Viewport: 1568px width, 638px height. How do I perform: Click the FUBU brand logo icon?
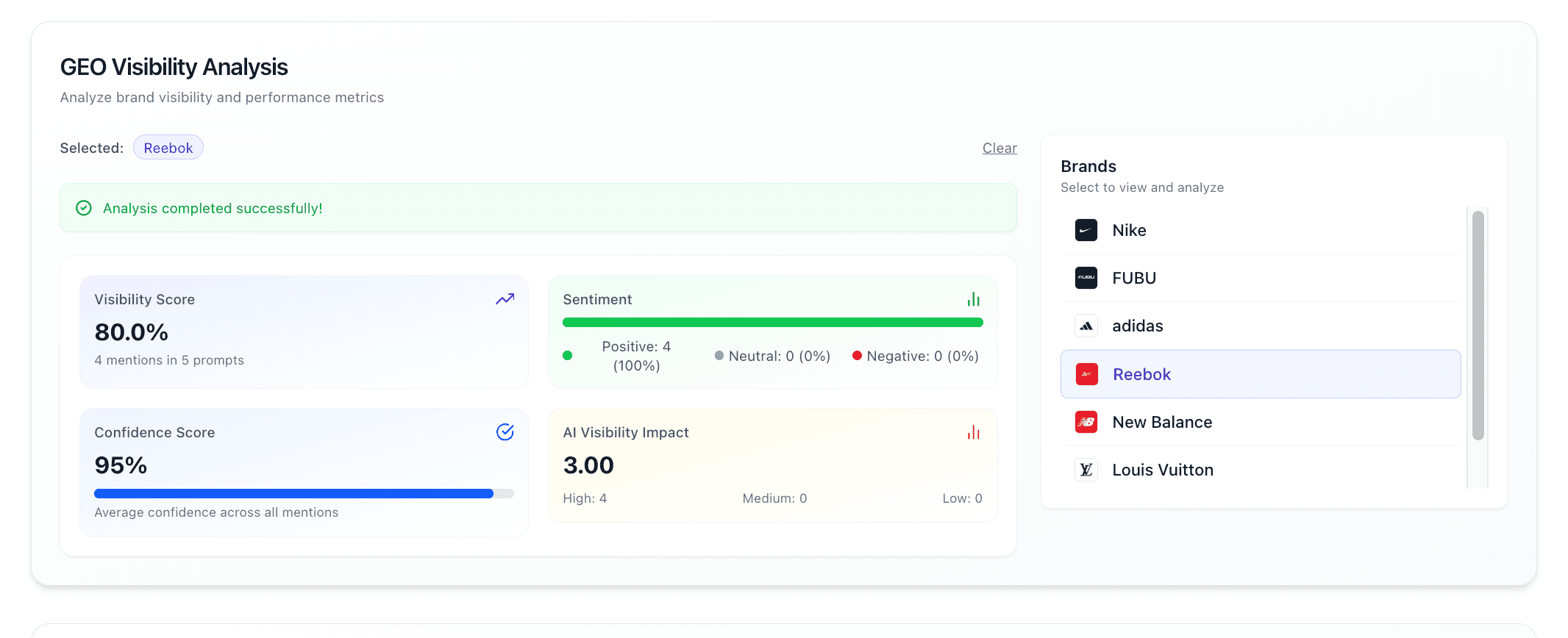pyautogui.click(x=1086, y=278)
